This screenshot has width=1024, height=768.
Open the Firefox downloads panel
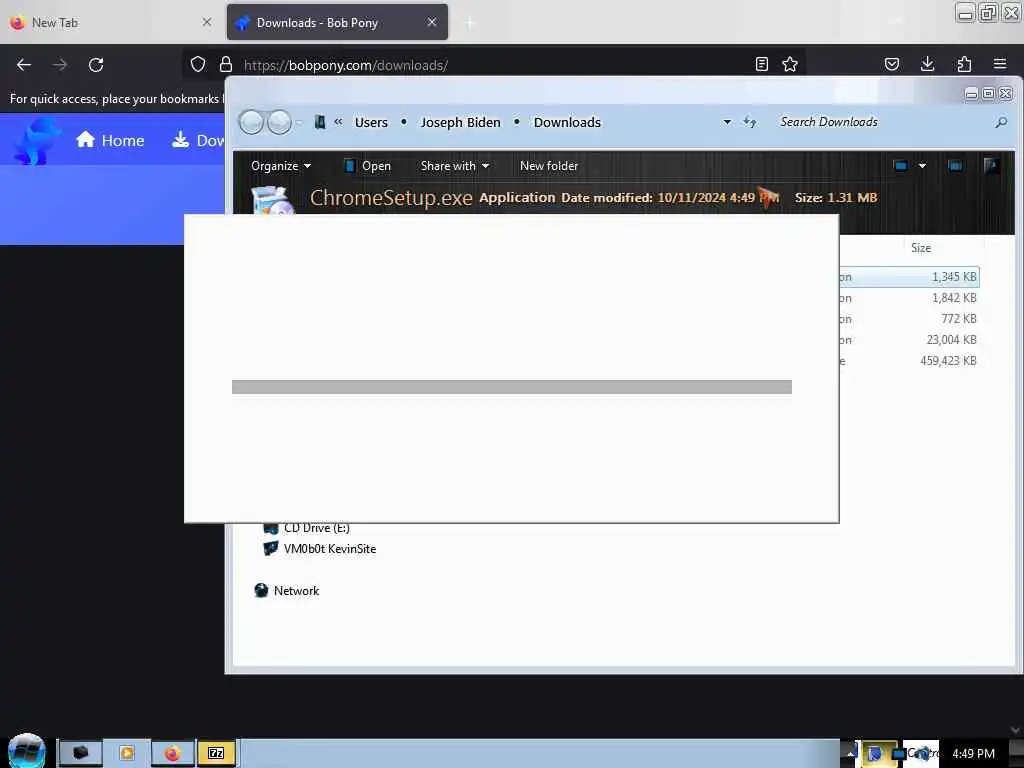927,64
